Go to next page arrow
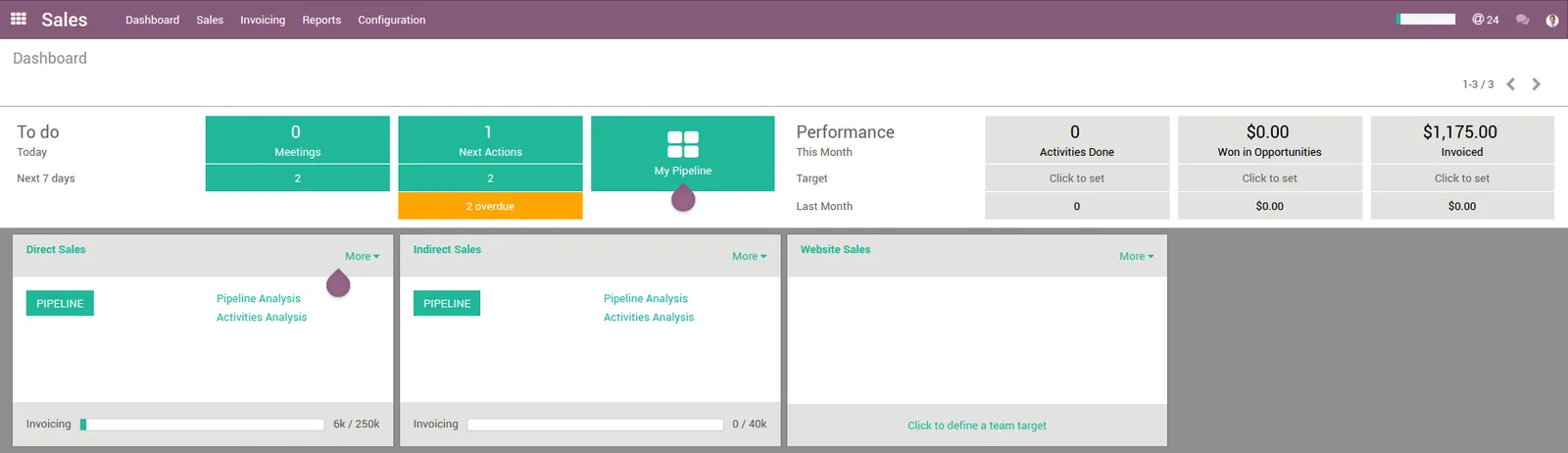1568x453 pixels. (x=1537, y=84)
